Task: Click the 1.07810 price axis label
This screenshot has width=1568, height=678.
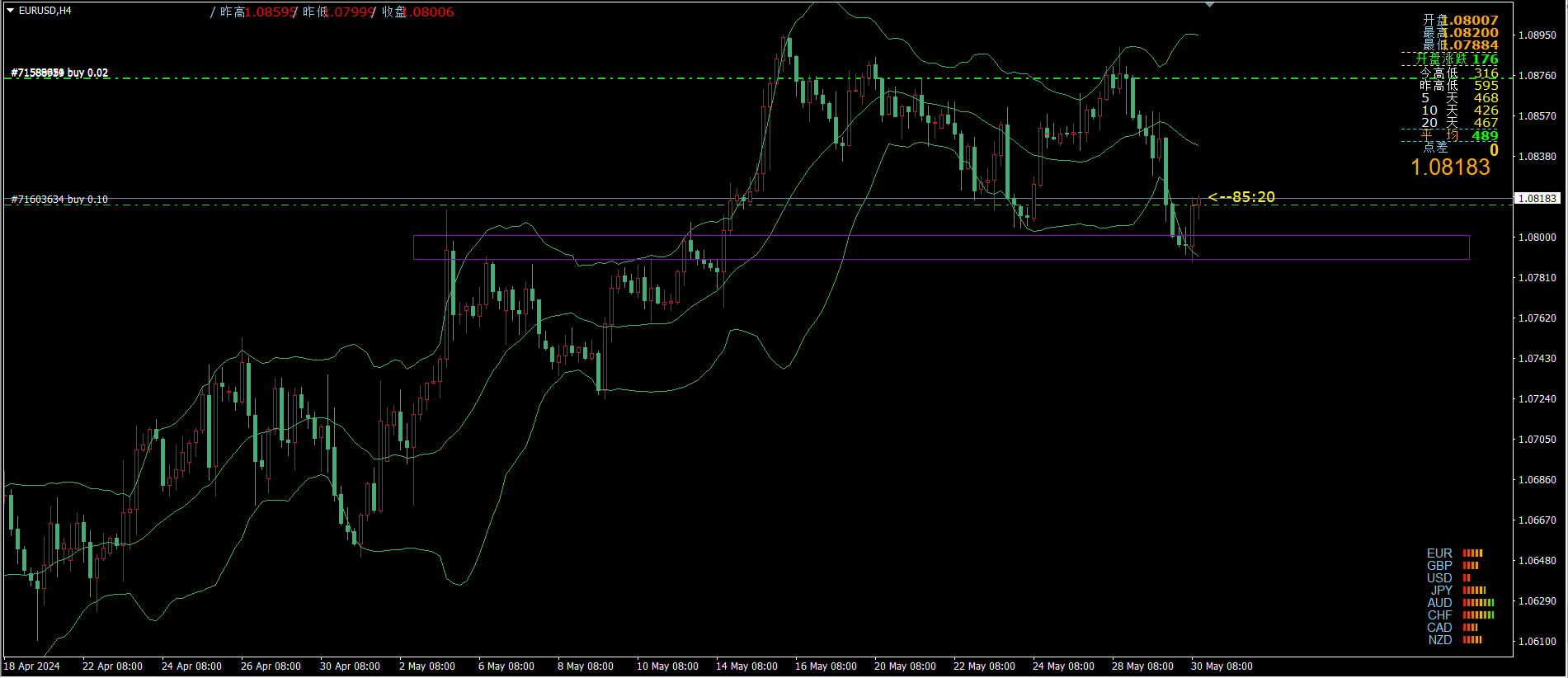Action: click(1537, 278)
